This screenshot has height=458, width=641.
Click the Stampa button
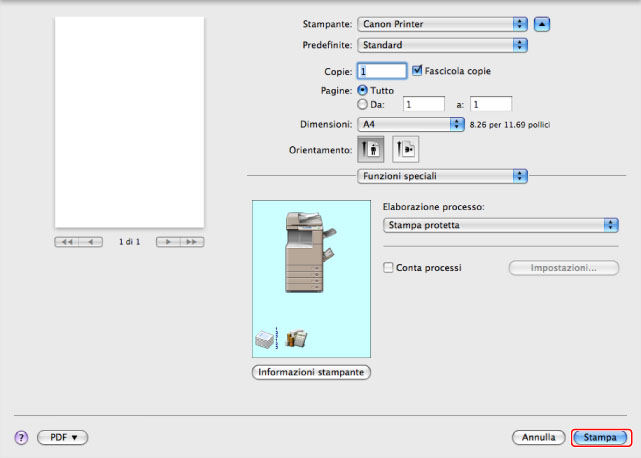pyautogui.click(x=600, y=438)
